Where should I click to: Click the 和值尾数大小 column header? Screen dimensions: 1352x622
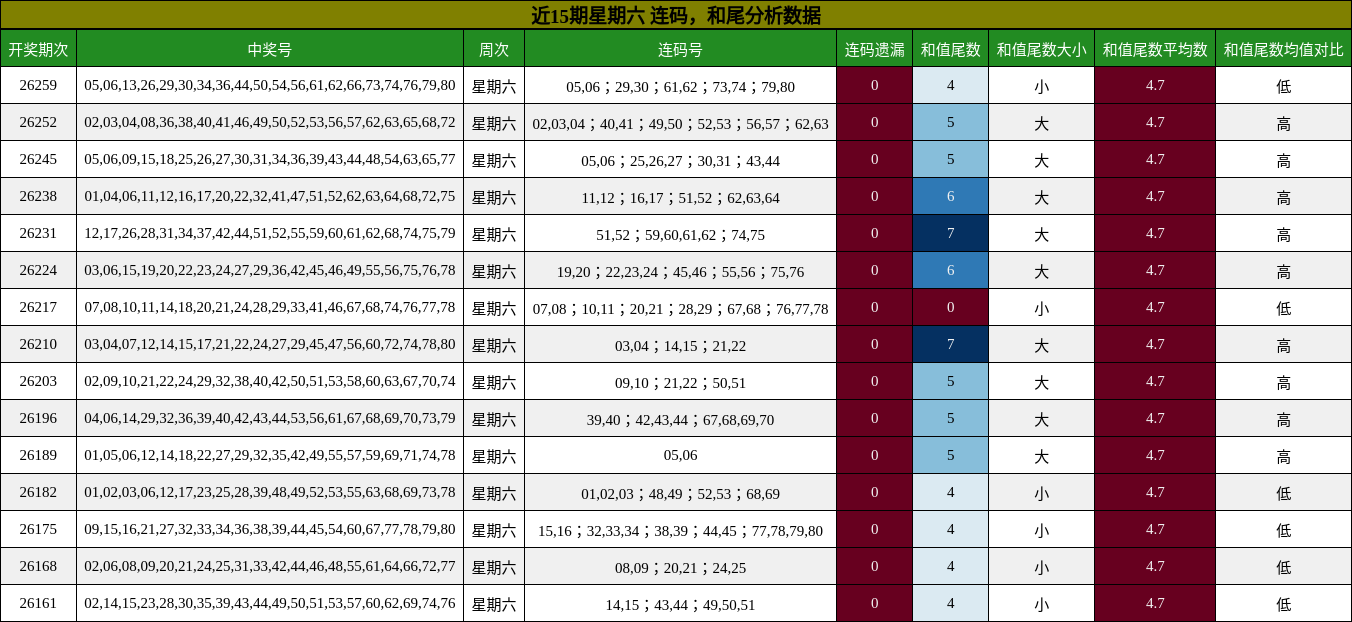1041,49
